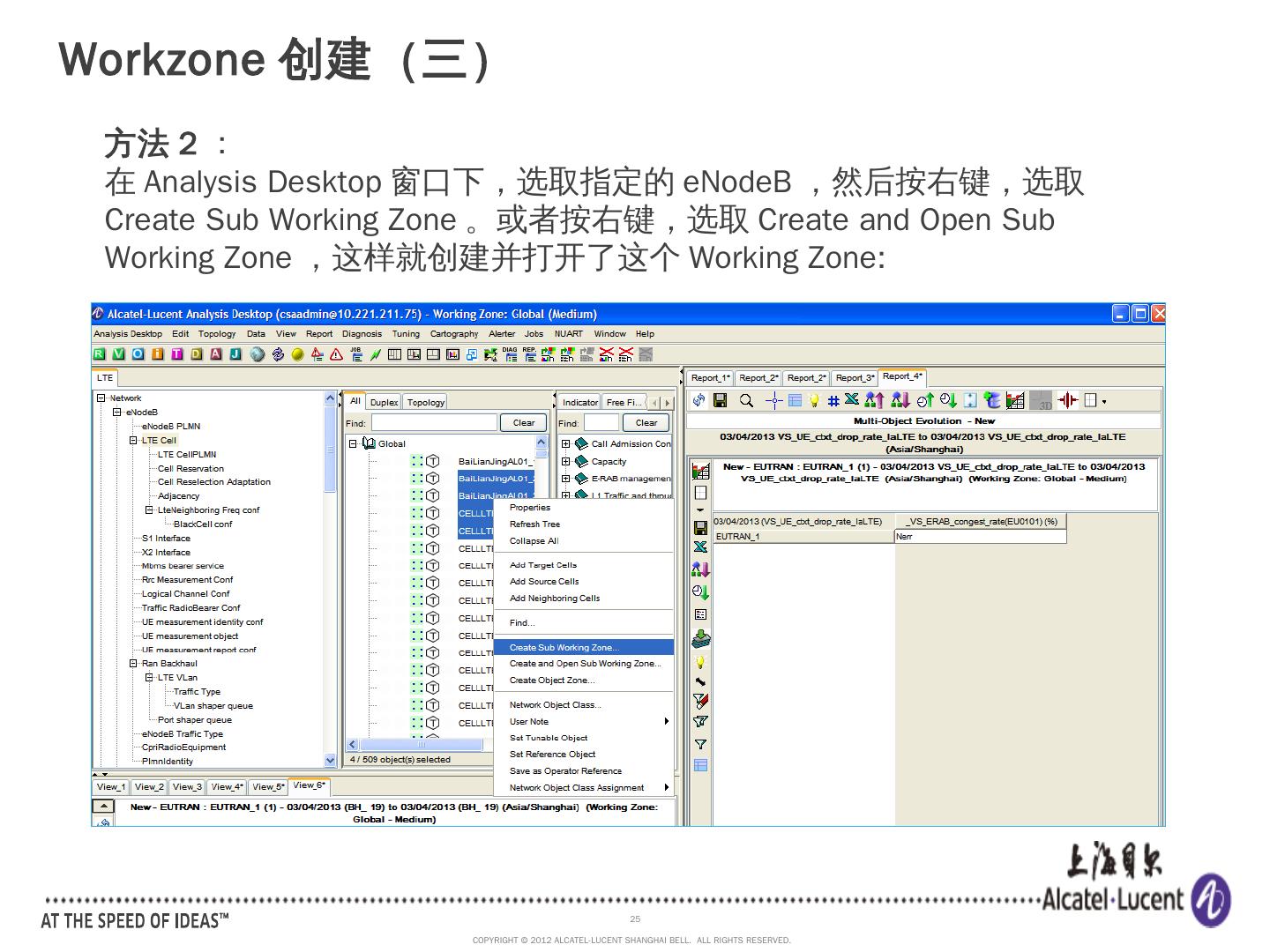Click the _VS_ERAB_congest_rate column header
This screenshot has height=952, width=1270.
[x=981, y=522]
